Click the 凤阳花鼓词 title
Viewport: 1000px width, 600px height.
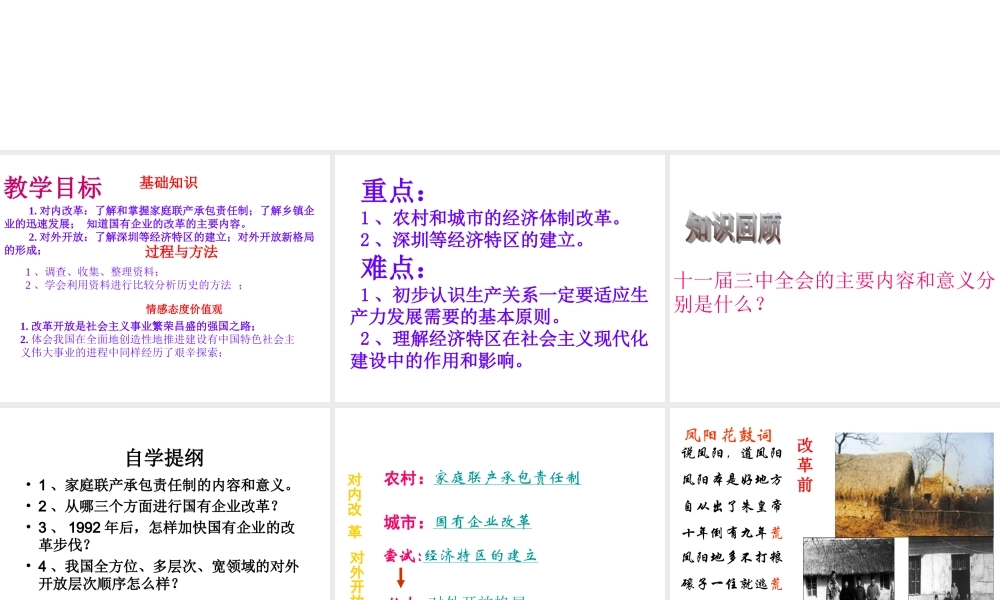[728, 435]
